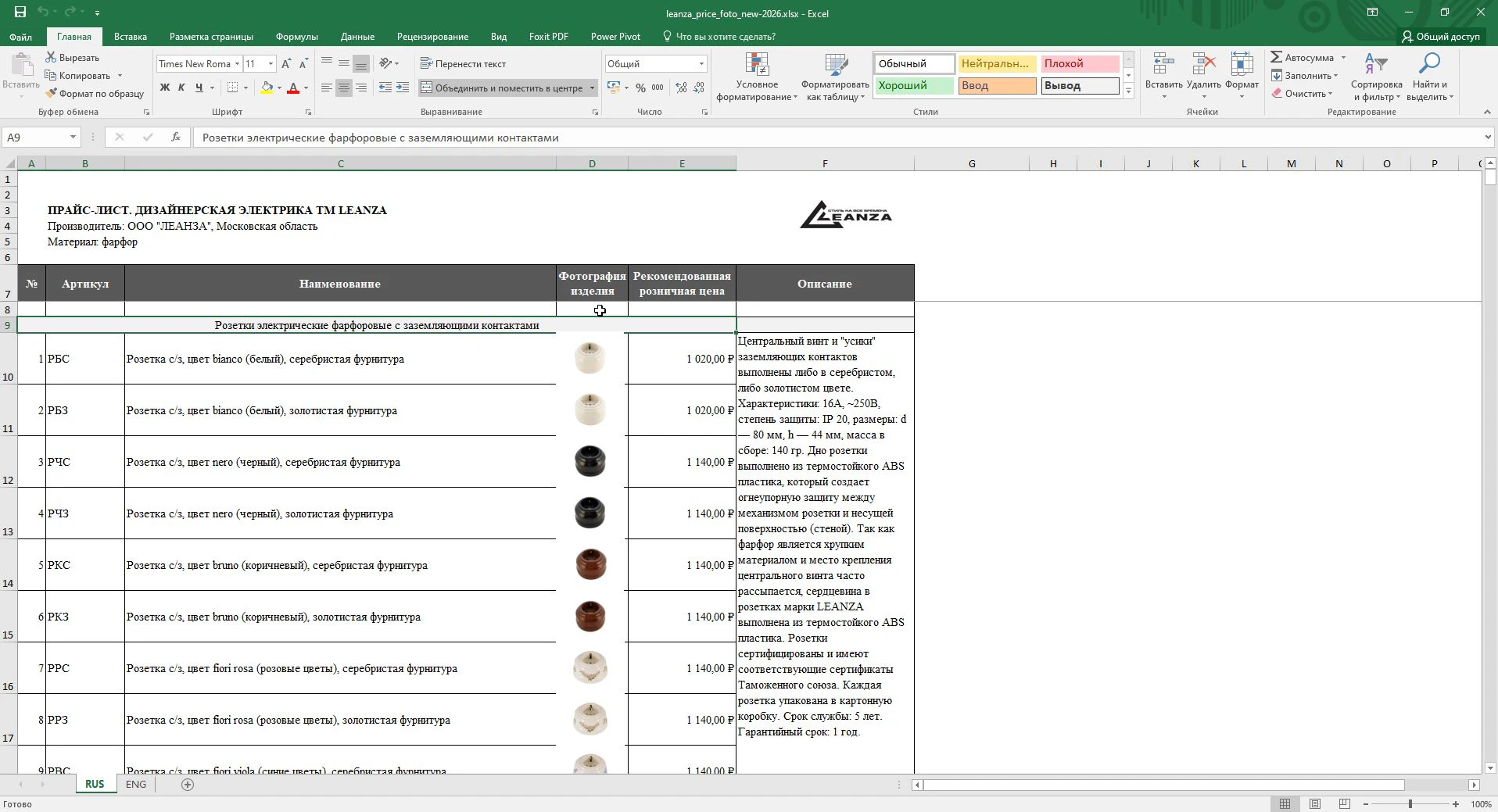Switch to the Вставка ribbon tab

[x=131, y=37]
